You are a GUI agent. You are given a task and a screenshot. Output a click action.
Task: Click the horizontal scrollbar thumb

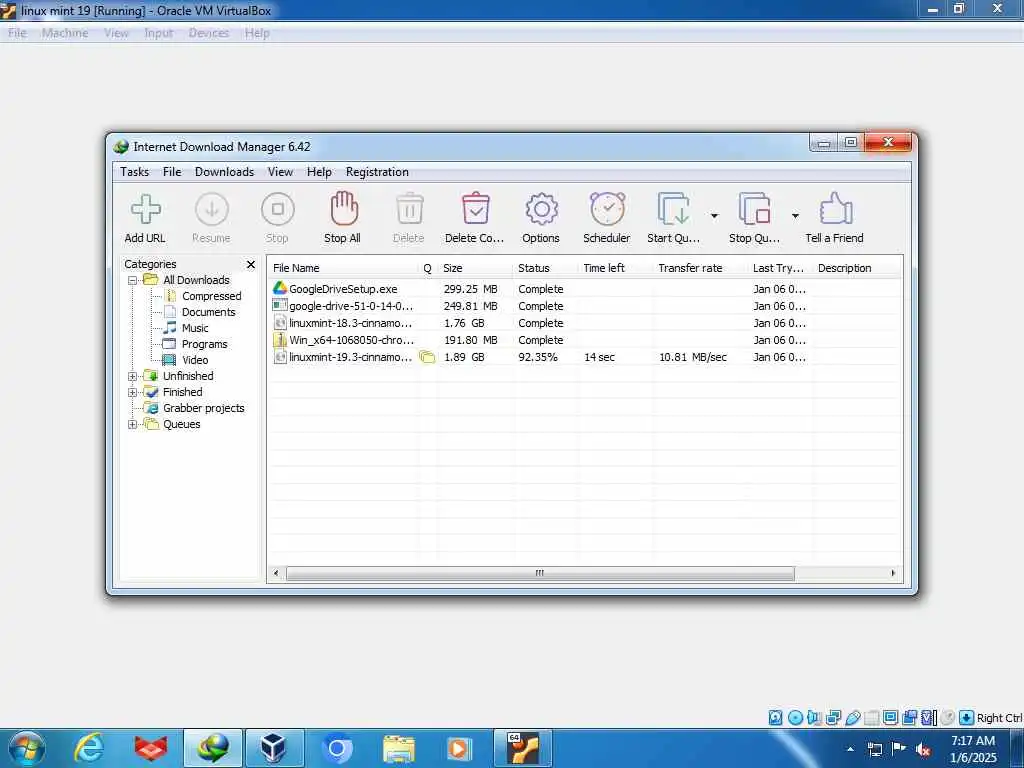pyautogui.click(x=540, y=573)
